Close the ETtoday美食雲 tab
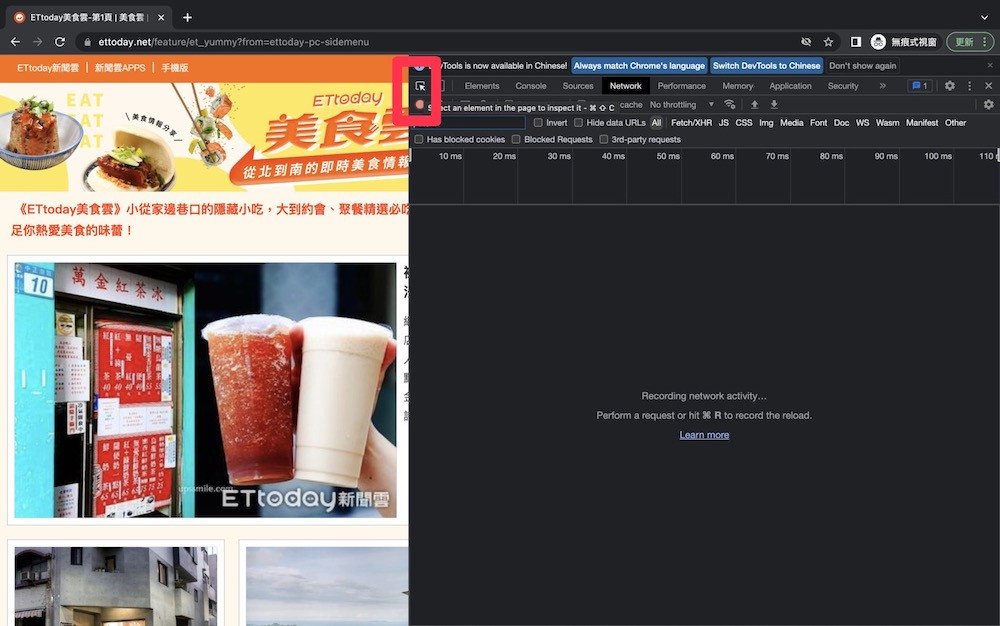 pos(161,18)
